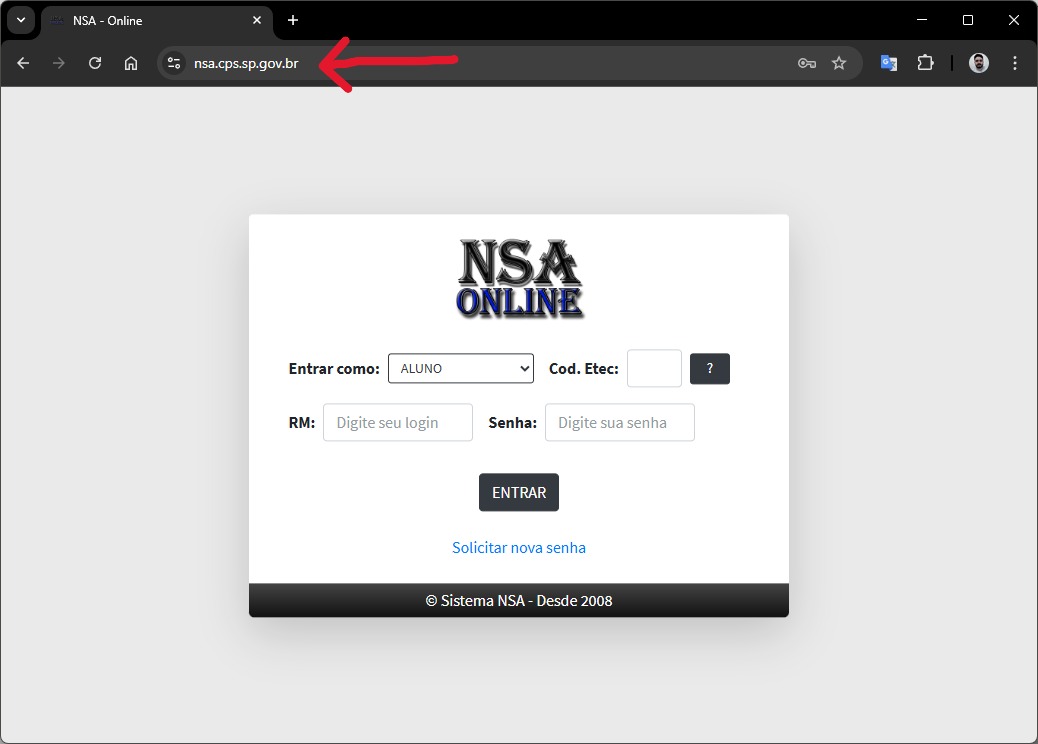The height and width of the screenshot is (744, 1038).
Task: Open the user profile avatar
Action: pos(979,63)
